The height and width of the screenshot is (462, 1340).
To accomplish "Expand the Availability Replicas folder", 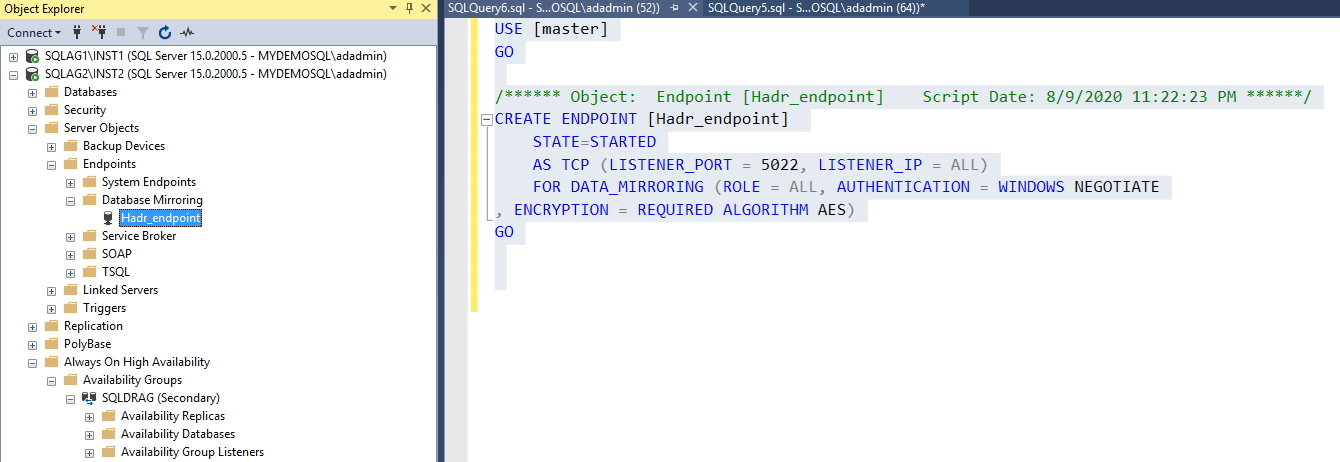I will 89,416.
